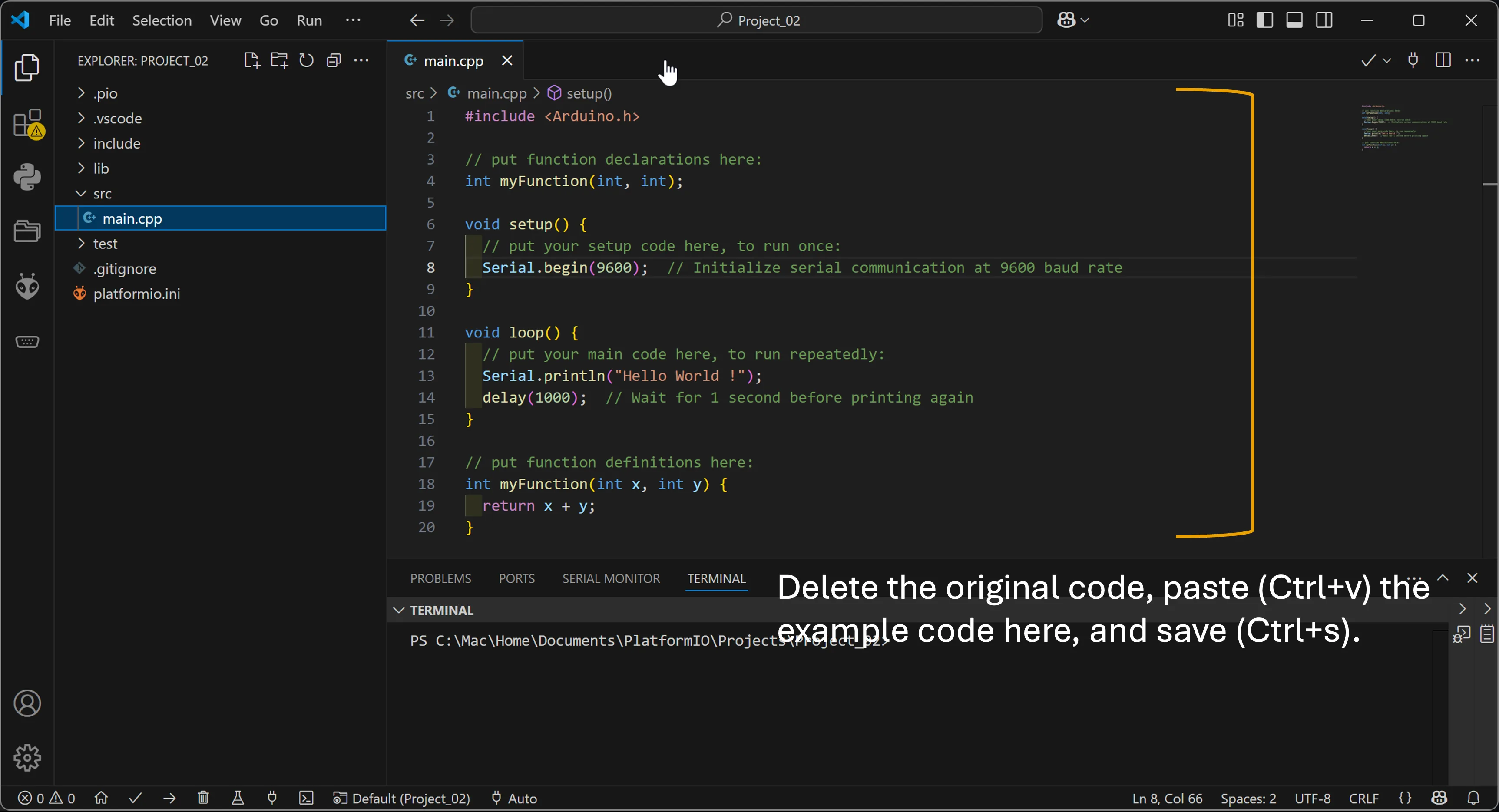Collapse the src folder

[220, 193]
